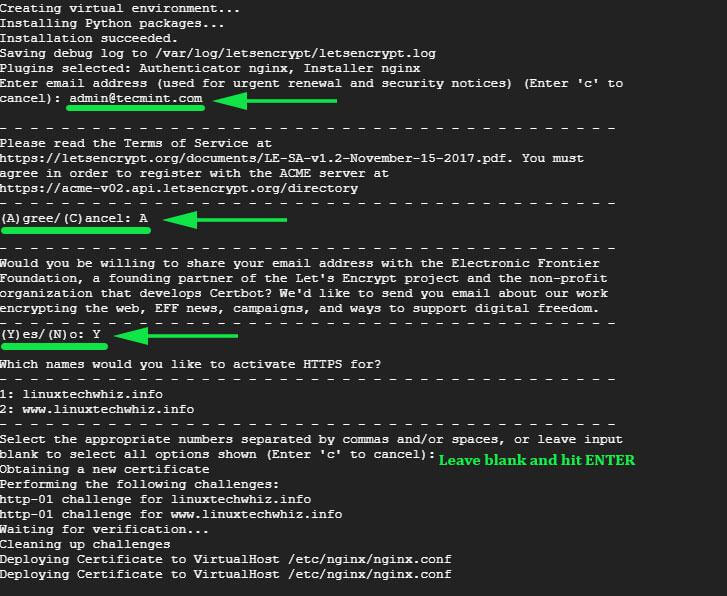The image size is (727, 596).
Task: Select the (A)gree/(C)ancel prompt line
Action: [x=74, y=218]
